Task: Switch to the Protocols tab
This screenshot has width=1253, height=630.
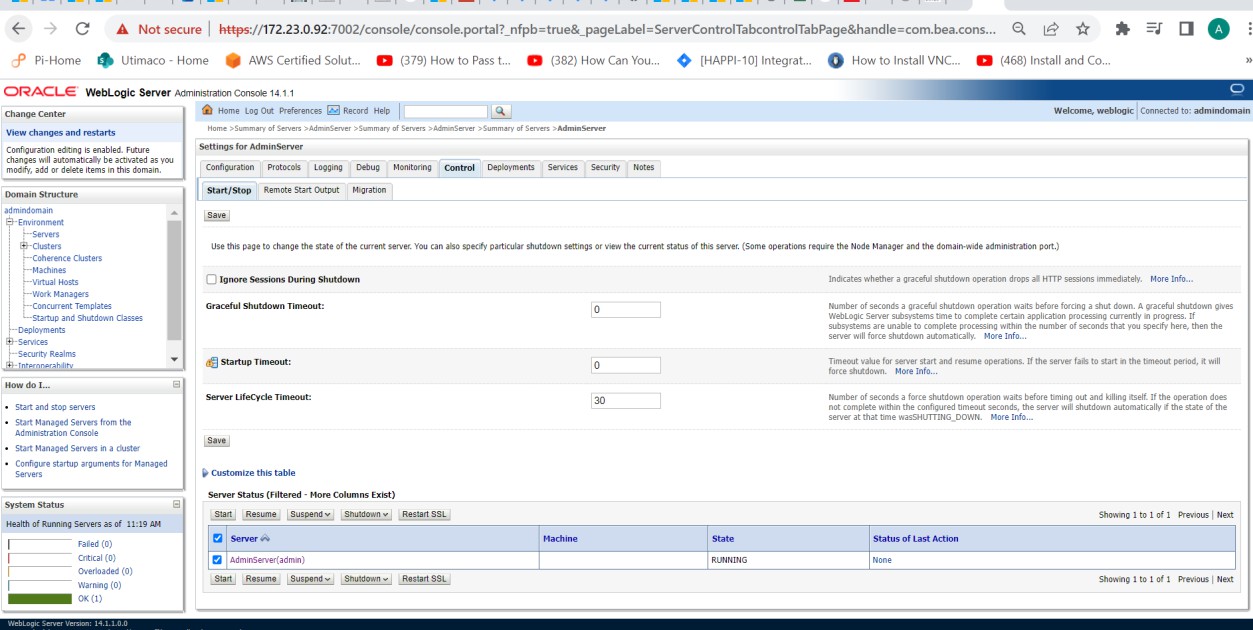Action: point(284,168)
